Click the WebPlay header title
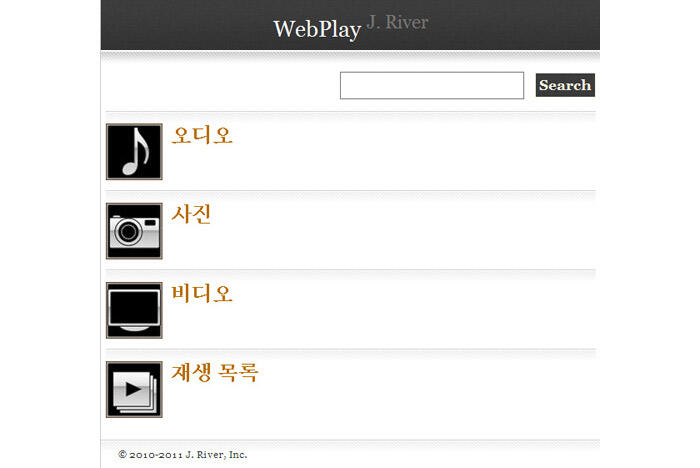 tap(317, 29)
